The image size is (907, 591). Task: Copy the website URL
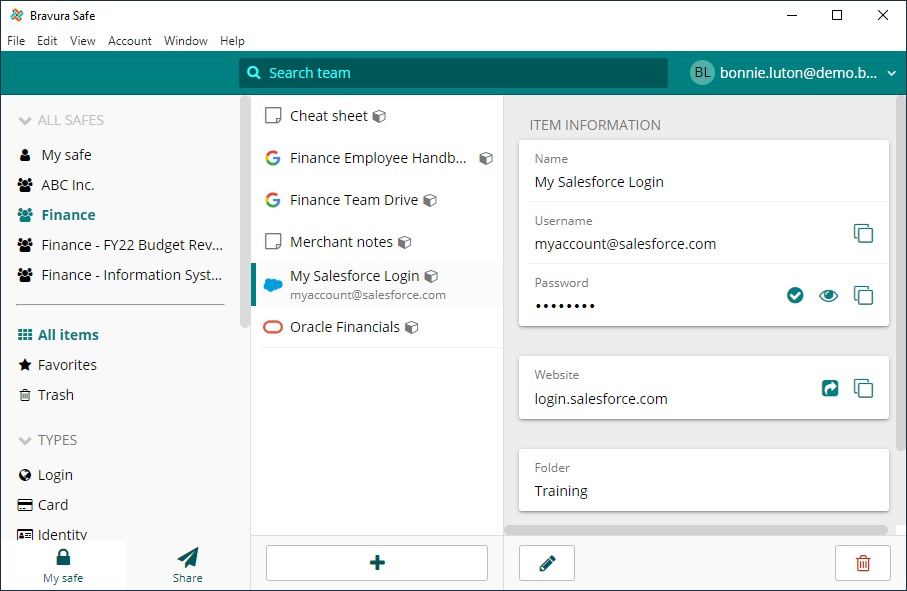(x=862, y=388)
